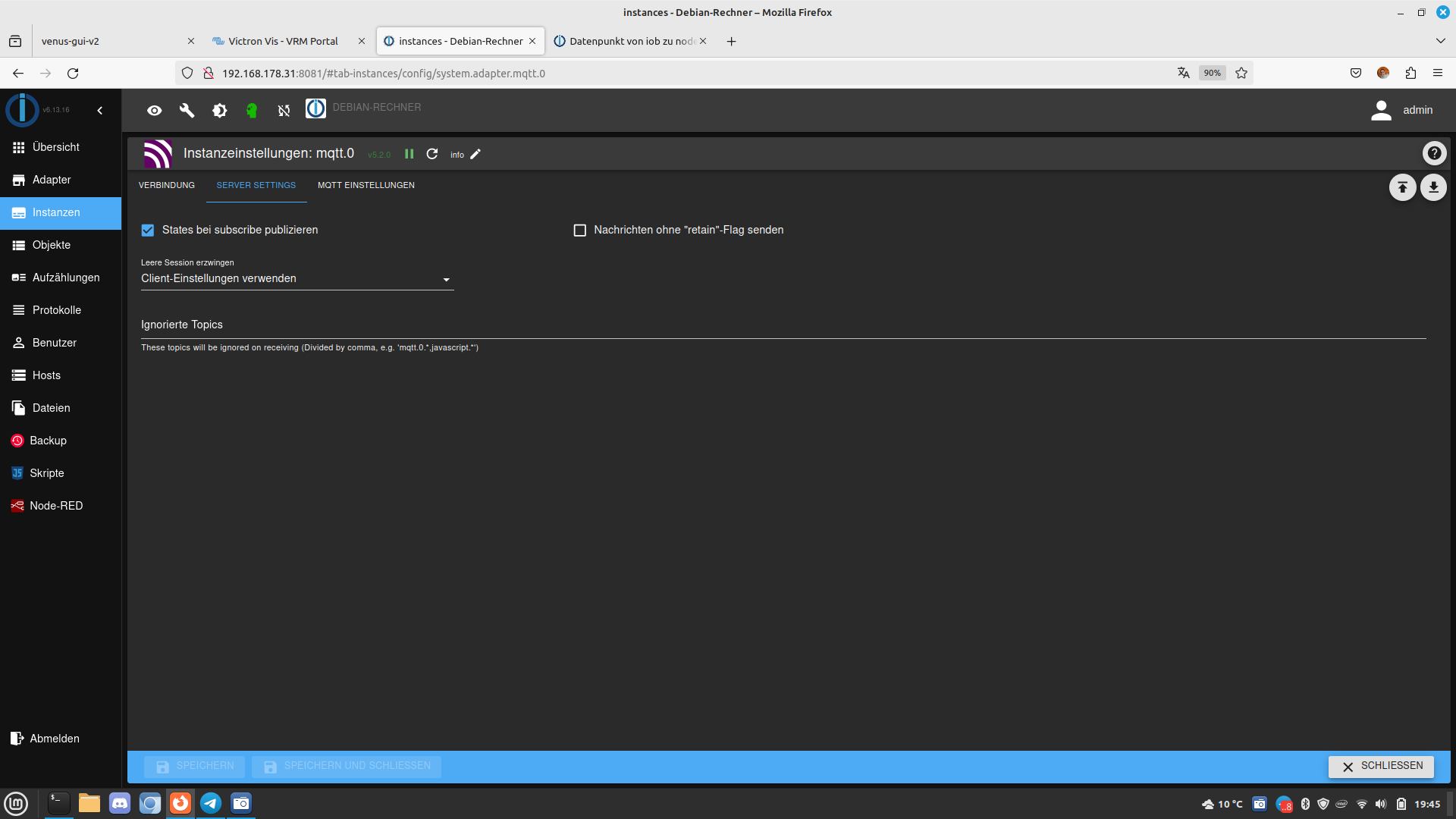The image size is (1456, 819).
Task: Click the download configuration icon
Action: [1433, 187]
